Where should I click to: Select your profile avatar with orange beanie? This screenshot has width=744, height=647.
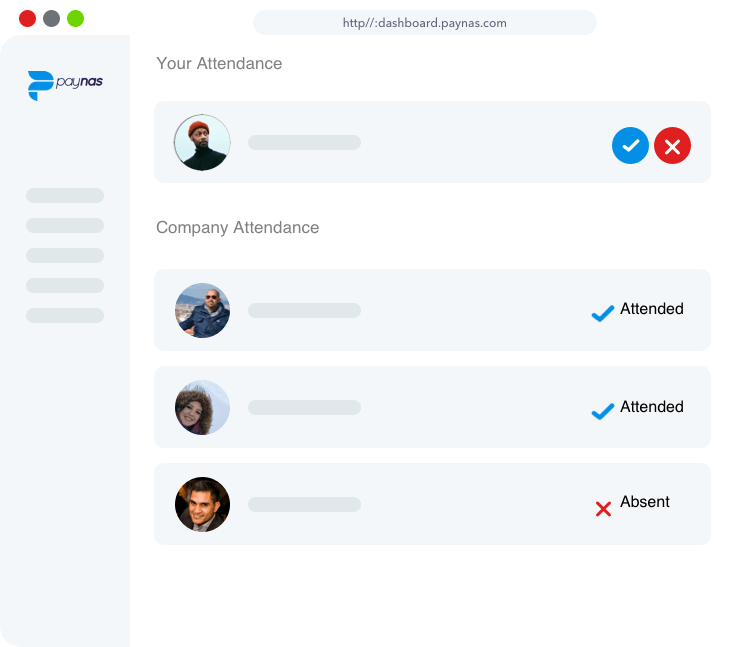202,142
